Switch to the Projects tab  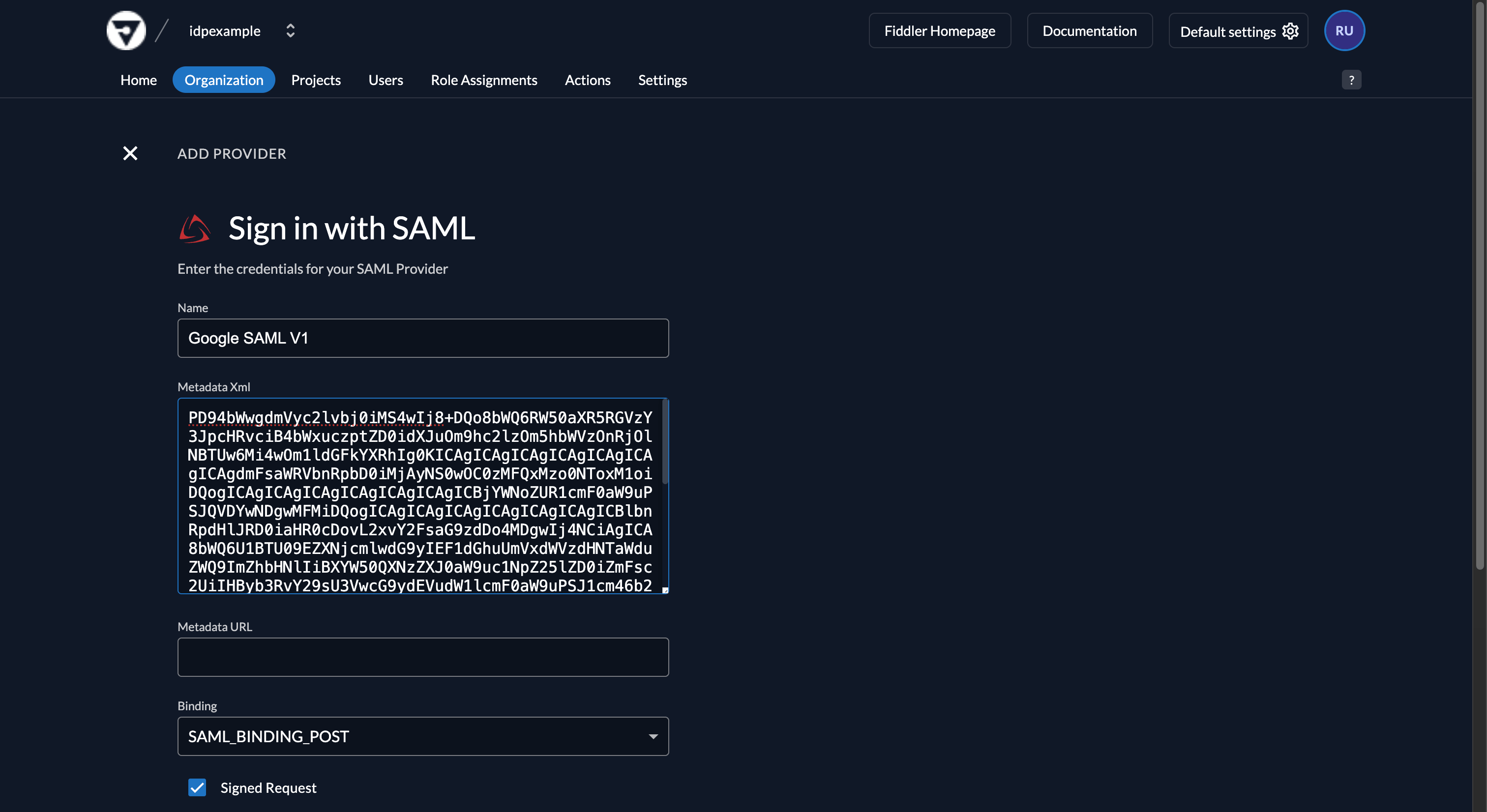[x=316, y=80]
